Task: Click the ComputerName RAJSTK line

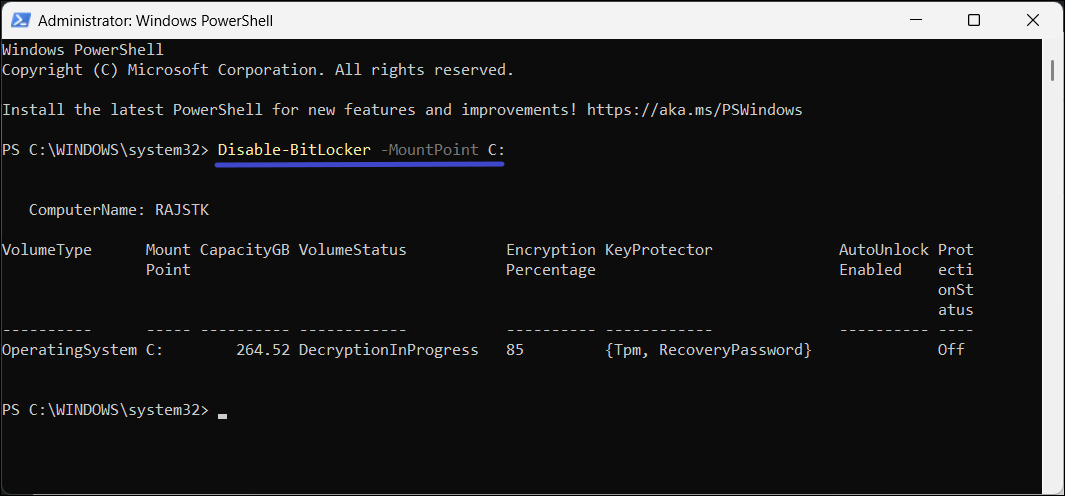Action: pos(119,210)
